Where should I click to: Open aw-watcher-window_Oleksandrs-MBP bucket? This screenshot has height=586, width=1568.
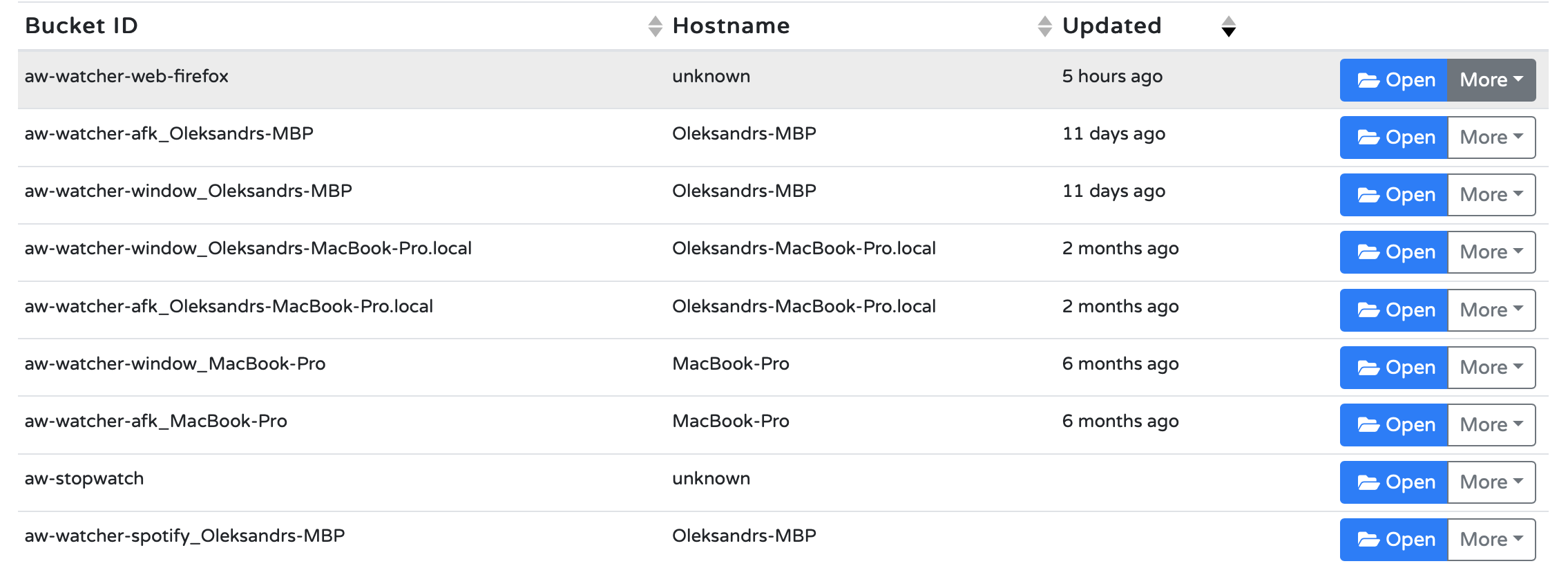pos(1394,195)
